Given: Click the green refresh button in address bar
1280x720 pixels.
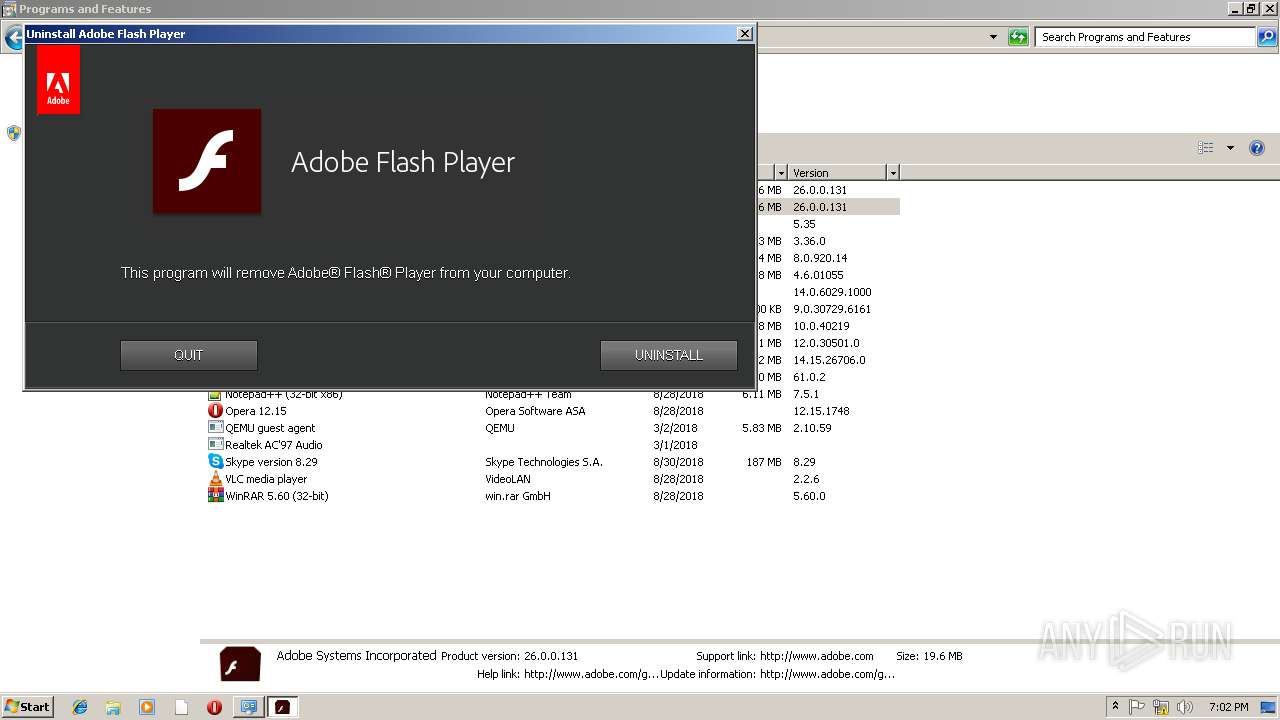Looking at the screenshot, I should [x=1018, y=37].
